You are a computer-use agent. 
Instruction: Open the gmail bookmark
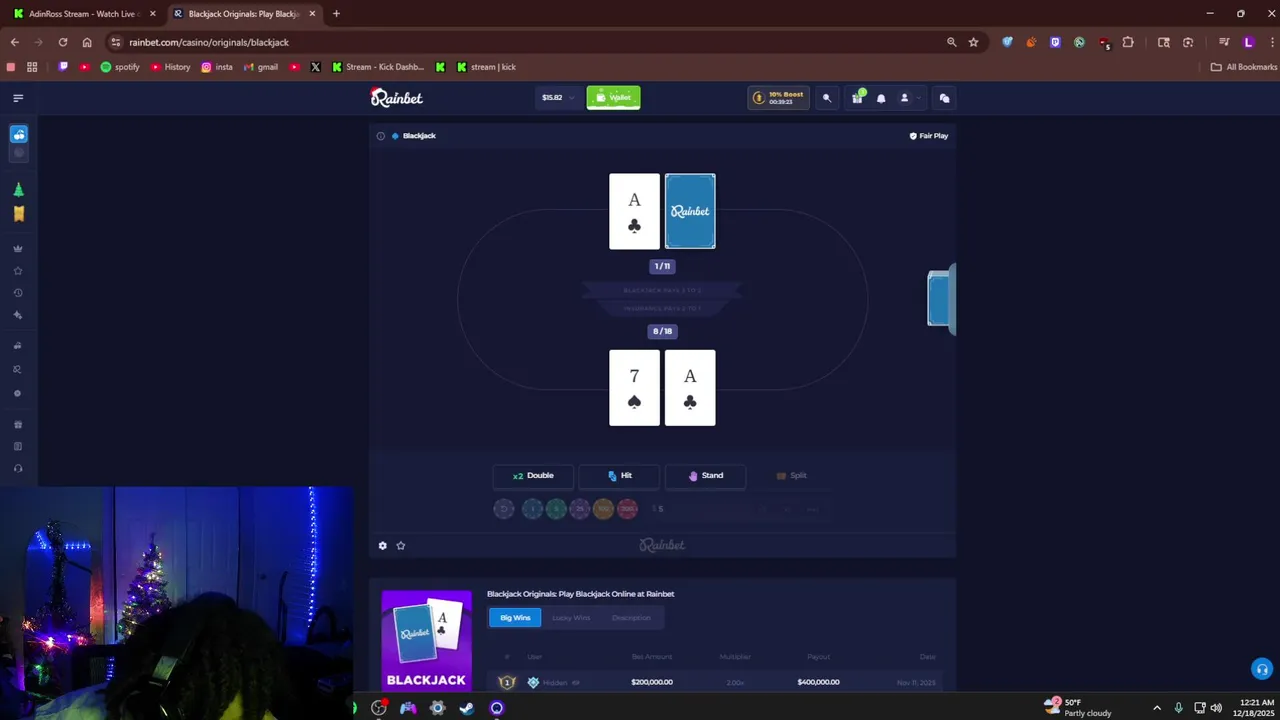tap(260, 67)
